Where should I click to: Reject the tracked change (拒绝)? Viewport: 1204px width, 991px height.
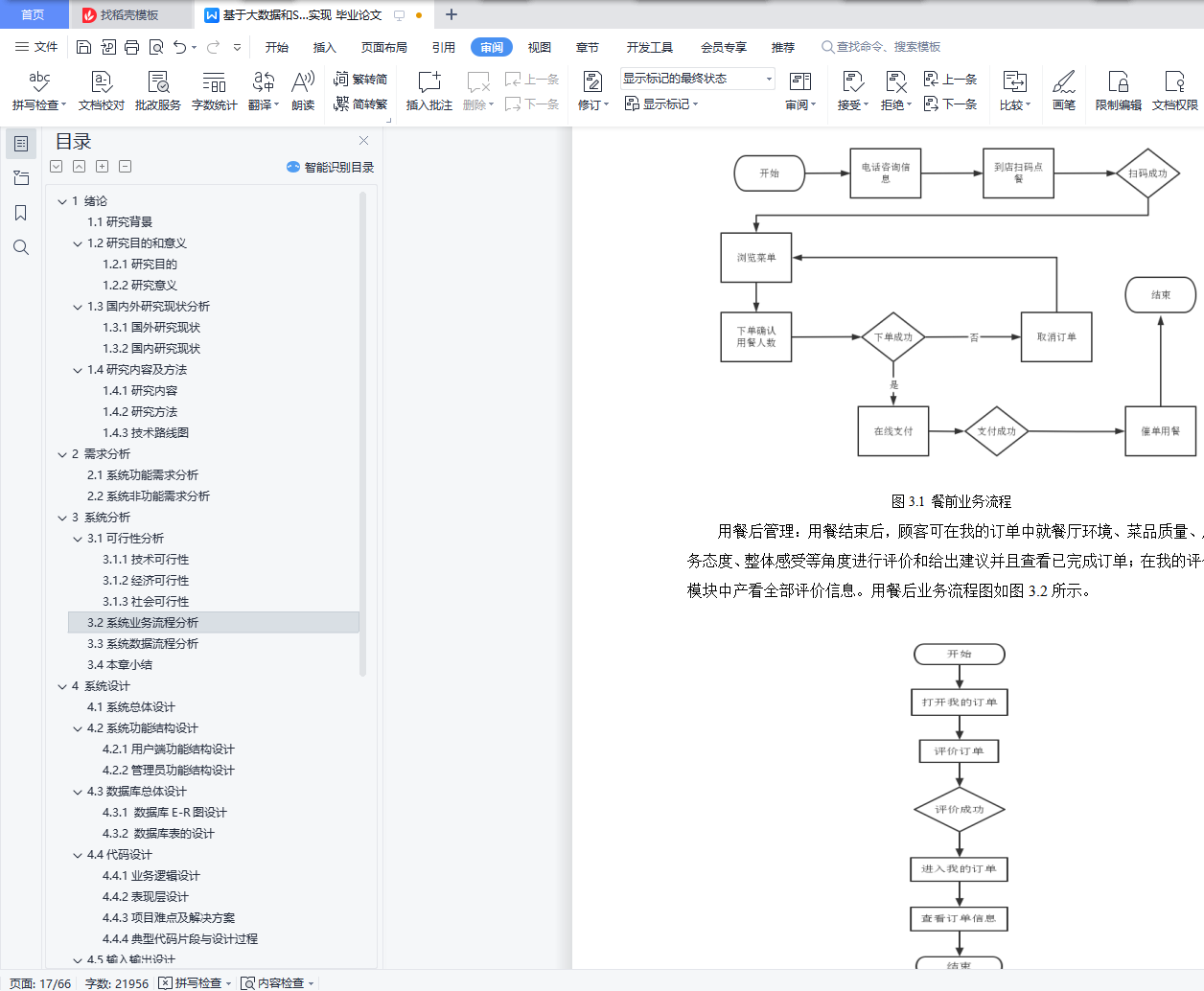click(895, 91)
